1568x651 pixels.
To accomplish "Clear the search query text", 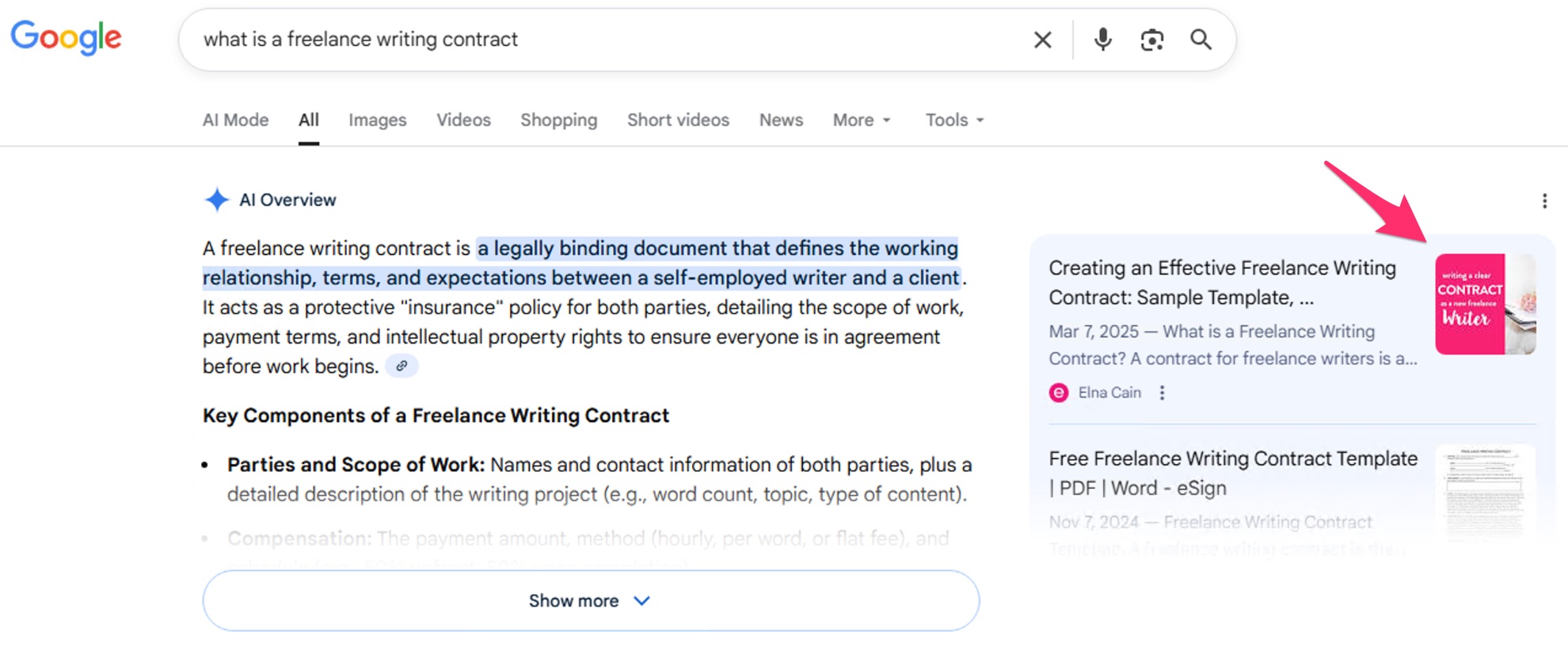I will [x=1042, y=40].
